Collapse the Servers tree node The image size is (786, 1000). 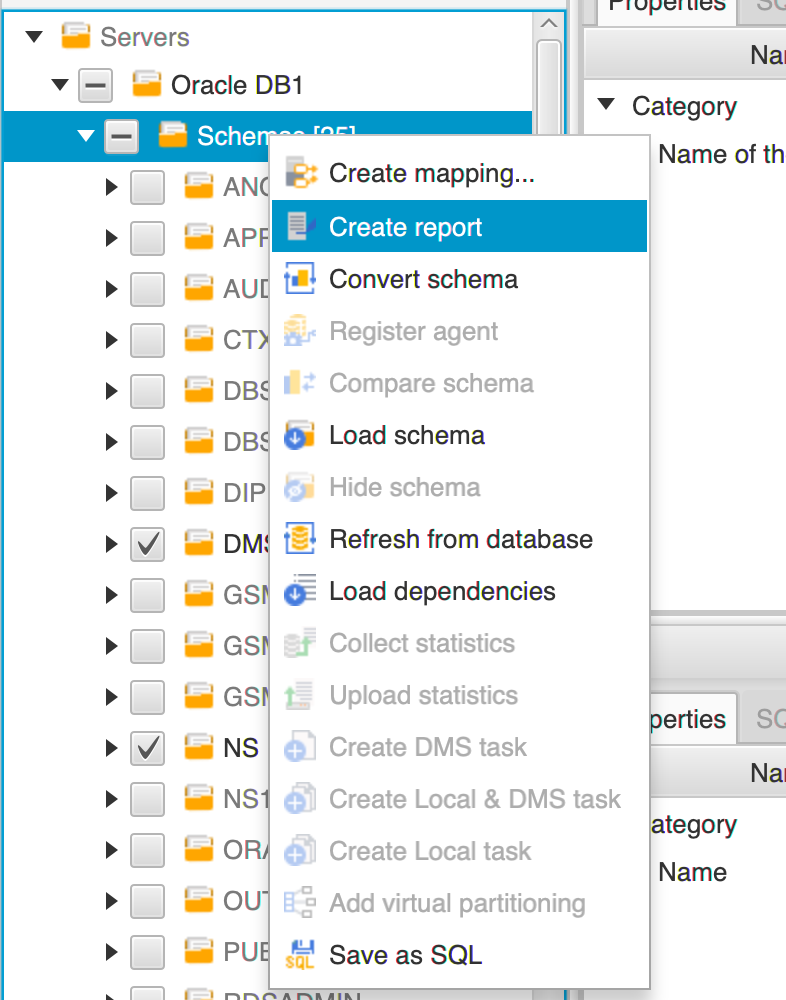click(x=34, y=36)
